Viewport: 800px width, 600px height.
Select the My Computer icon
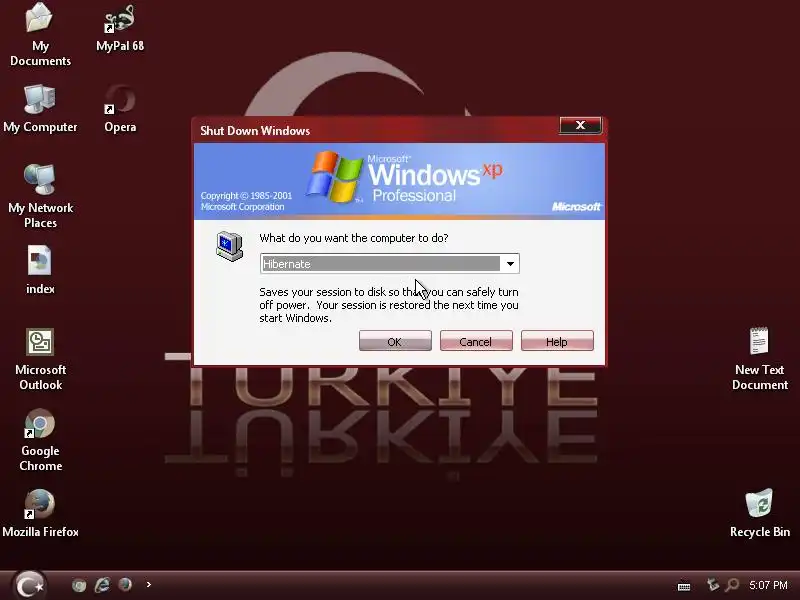pyautogui.click(x=40, y=109)
